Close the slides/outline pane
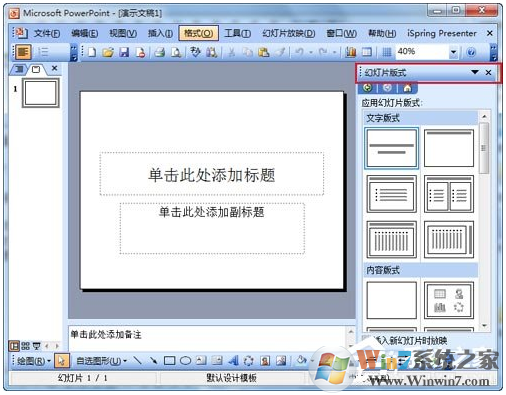 pyautogui.click(x=55, y=68)
